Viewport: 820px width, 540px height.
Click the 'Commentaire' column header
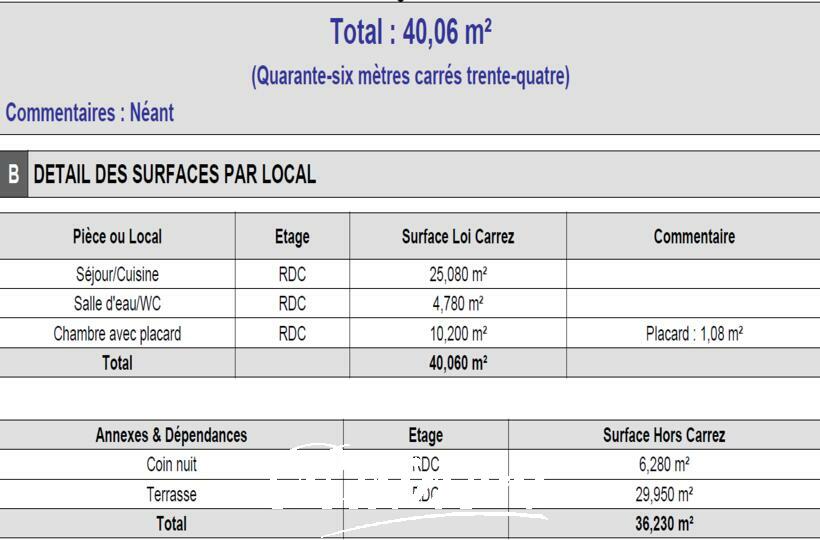pos(694,236)
